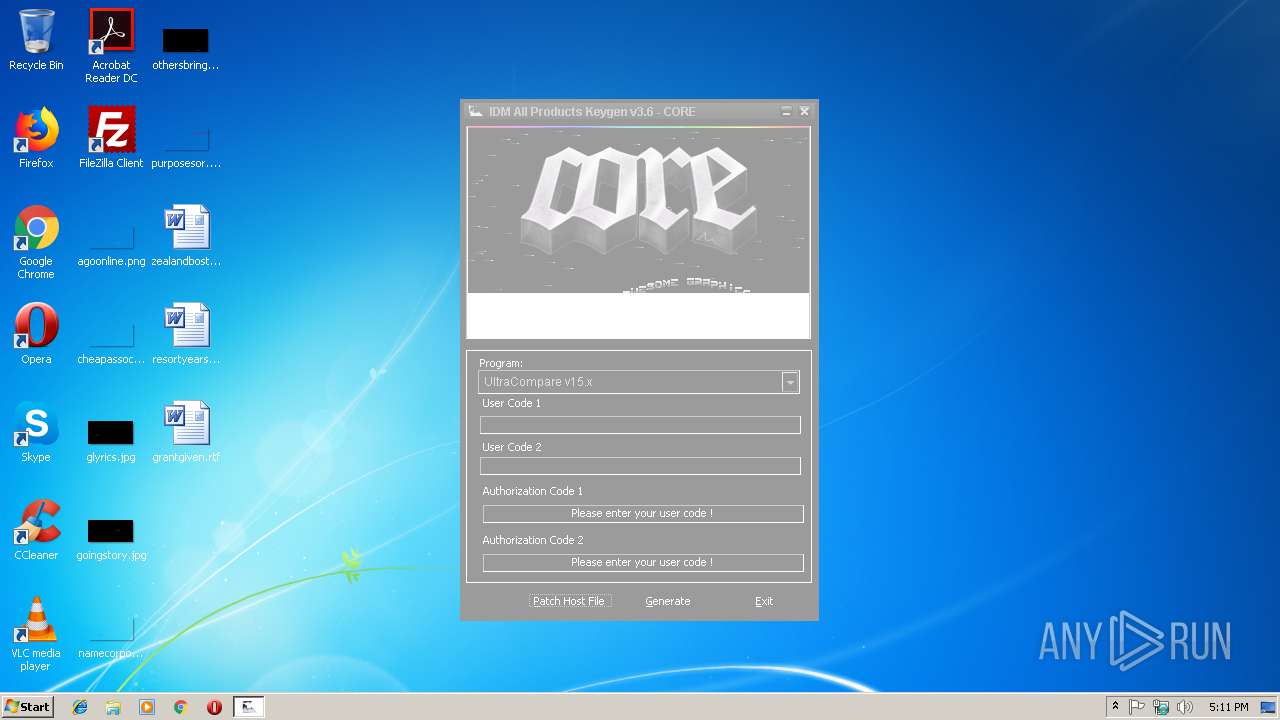1280x720 pixels.
Task: Select the purposesor desktop file
Action: pyautogui.click(x=185, y=145)
